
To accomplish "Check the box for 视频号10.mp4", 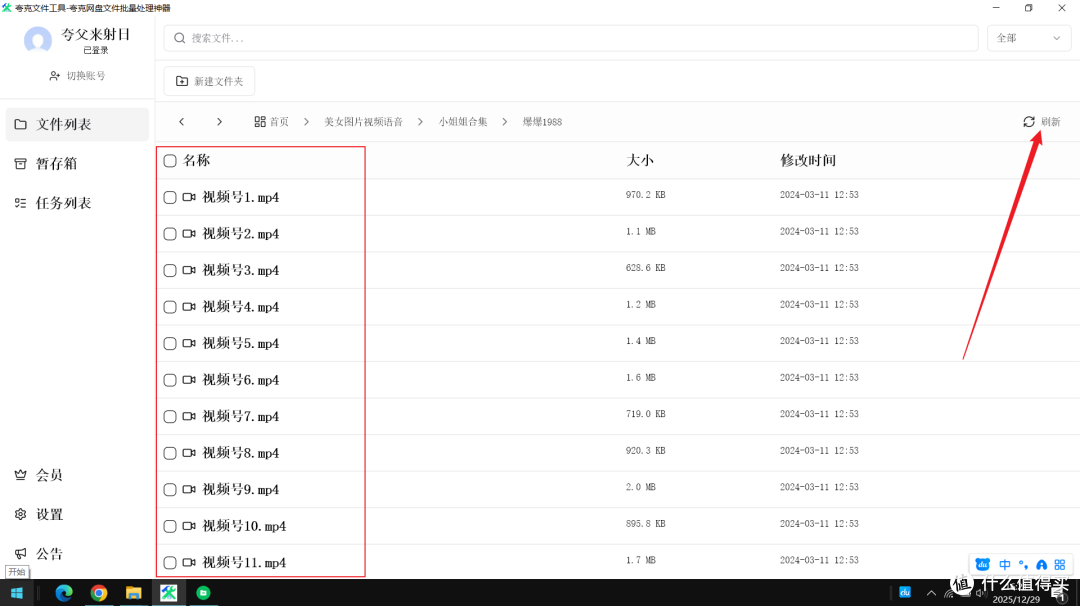I will click(x=169, y=526).
